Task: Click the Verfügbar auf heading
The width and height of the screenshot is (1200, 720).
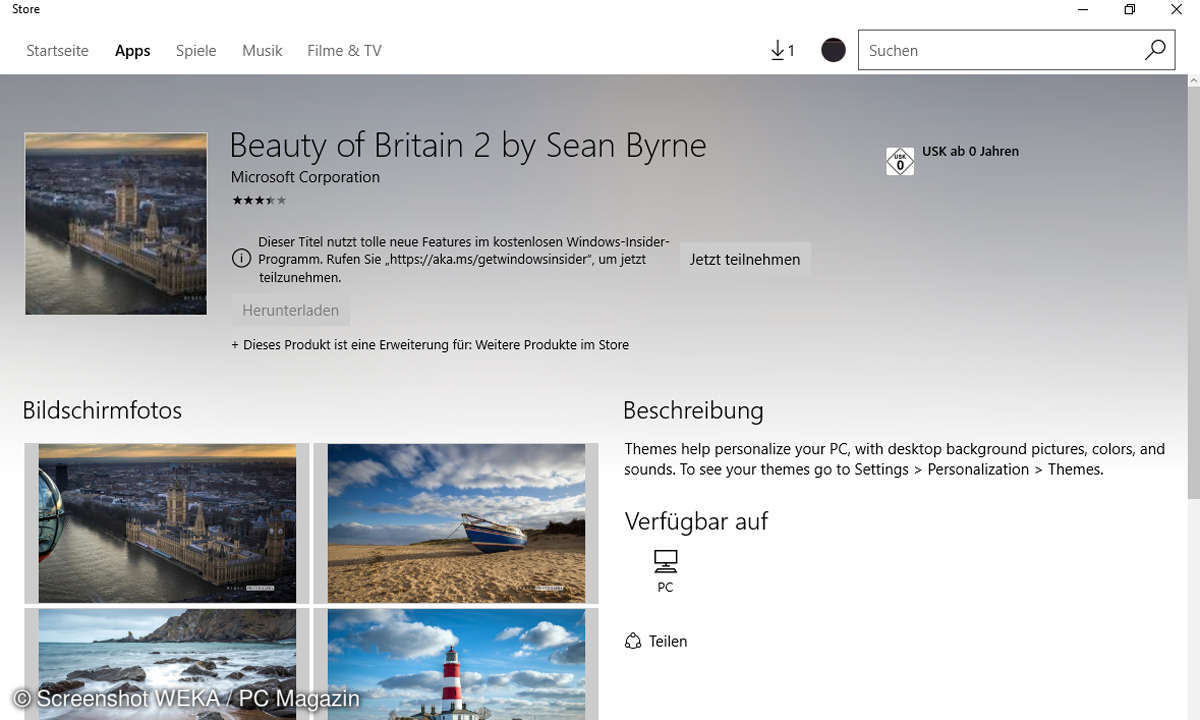Action: (696, 521)
